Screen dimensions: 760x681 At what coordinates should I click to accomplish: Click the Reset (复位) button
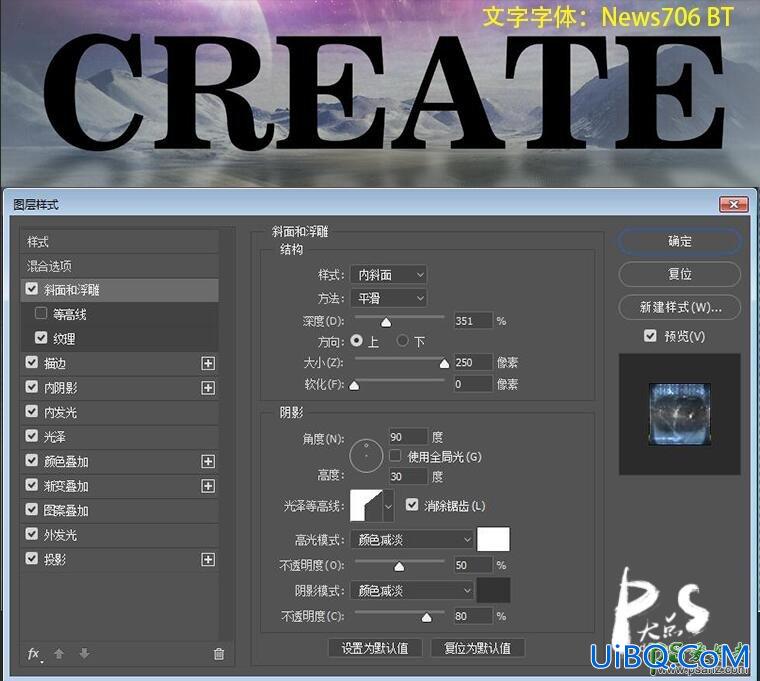[x=680, y=274]
